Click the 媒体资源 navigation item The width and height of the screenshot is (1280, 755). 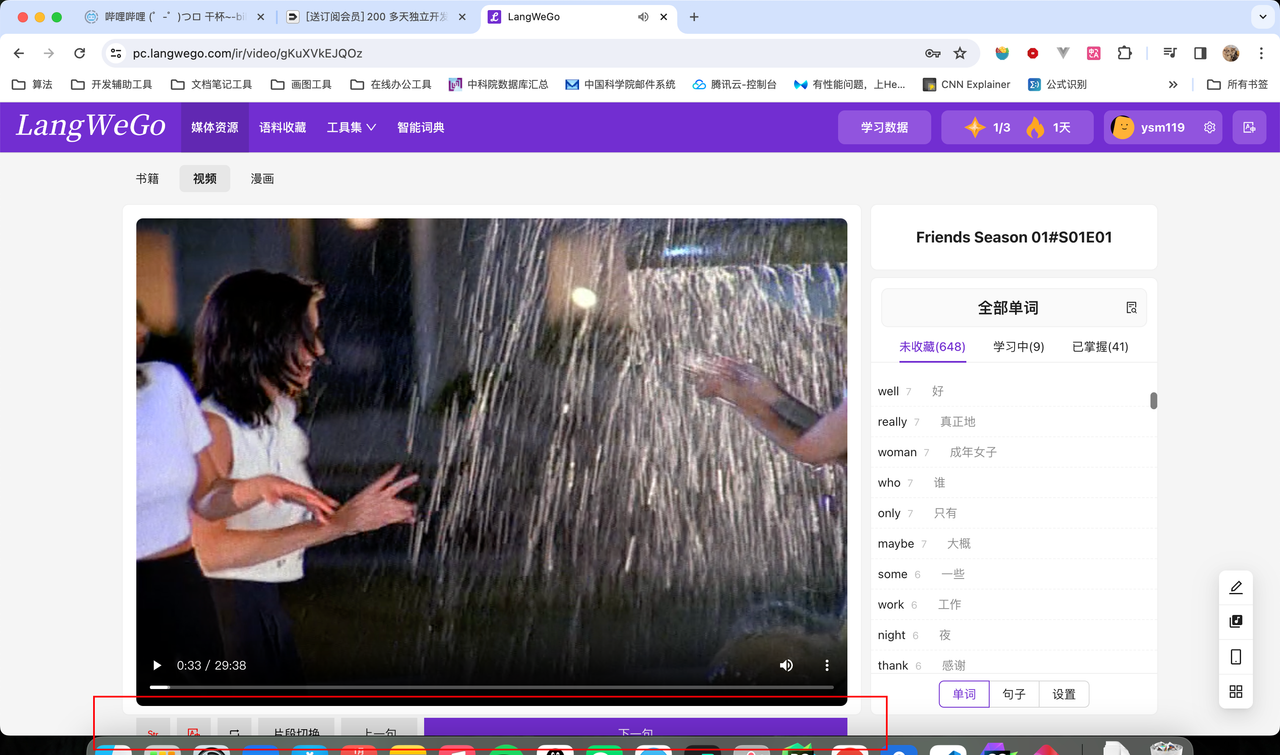coord(215,127)
